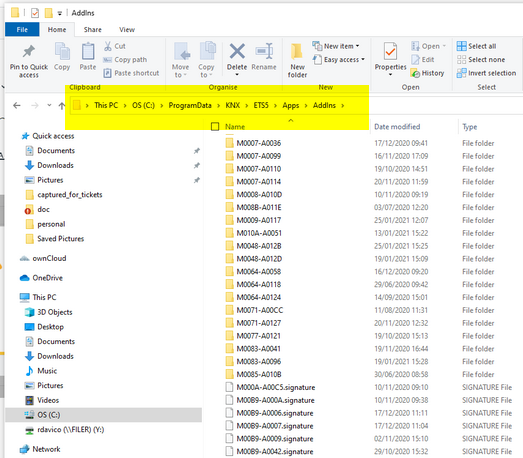The width and height of the screenshot is (523, 458).
Task: Click Invert selection in the ribbon
Action: click(486, 73)
